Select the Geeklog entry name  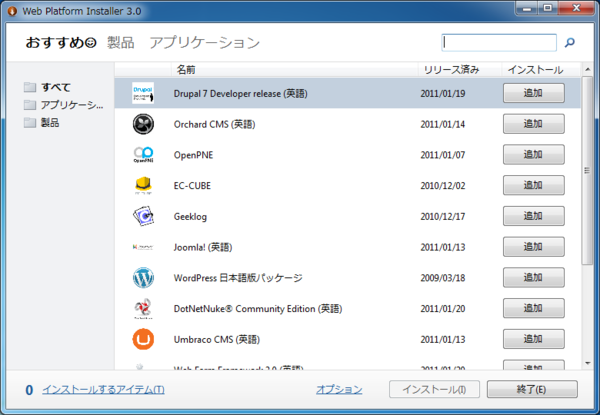pyautogui.click(x=190, y=216)
